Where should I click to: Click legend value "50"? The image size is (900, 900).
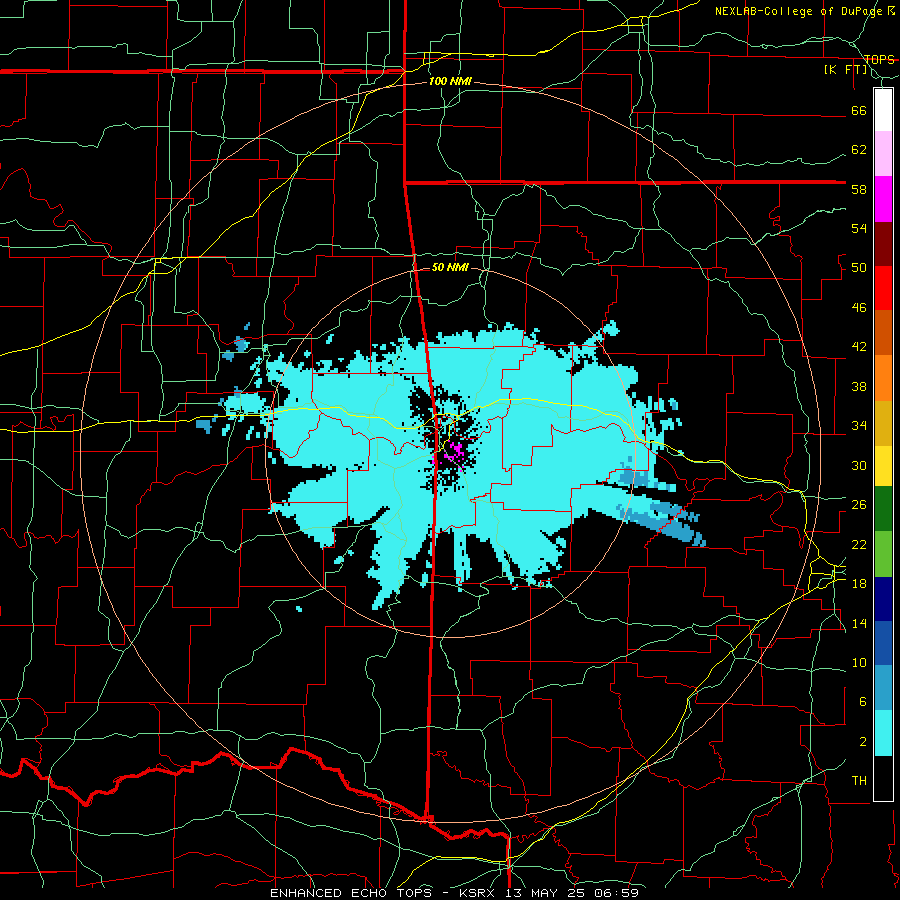[859, 268]
